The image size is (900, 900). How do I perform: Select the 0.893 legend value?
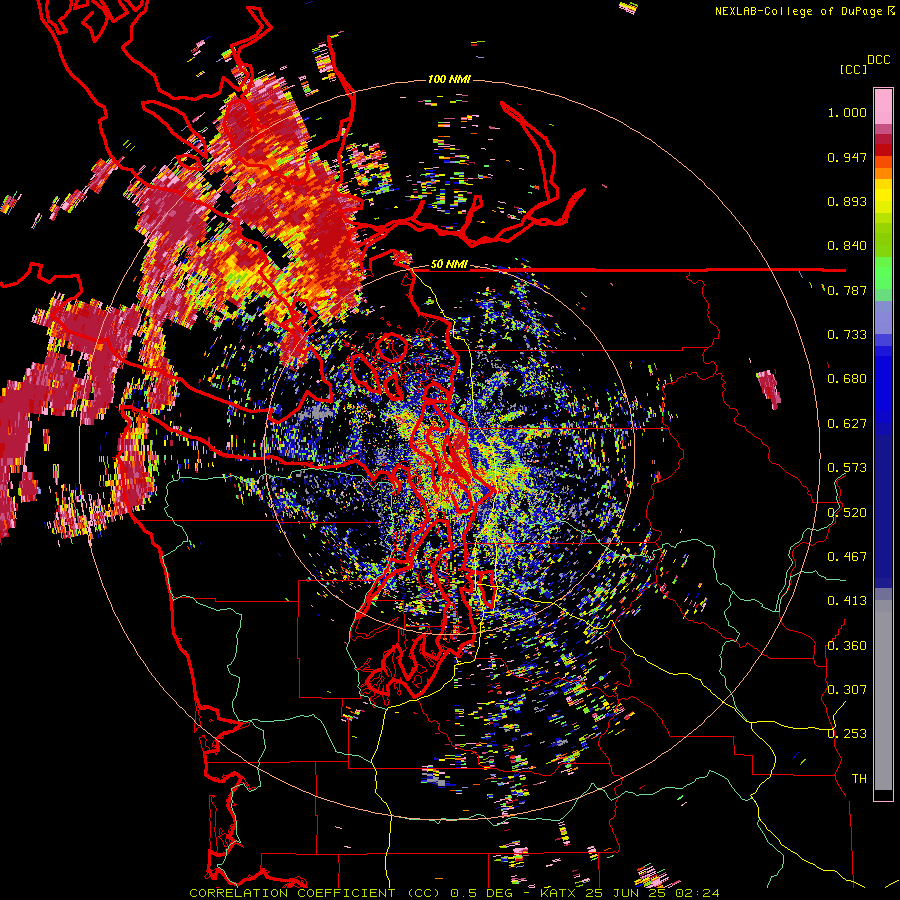pyautogui.click(x=847, y=201)
